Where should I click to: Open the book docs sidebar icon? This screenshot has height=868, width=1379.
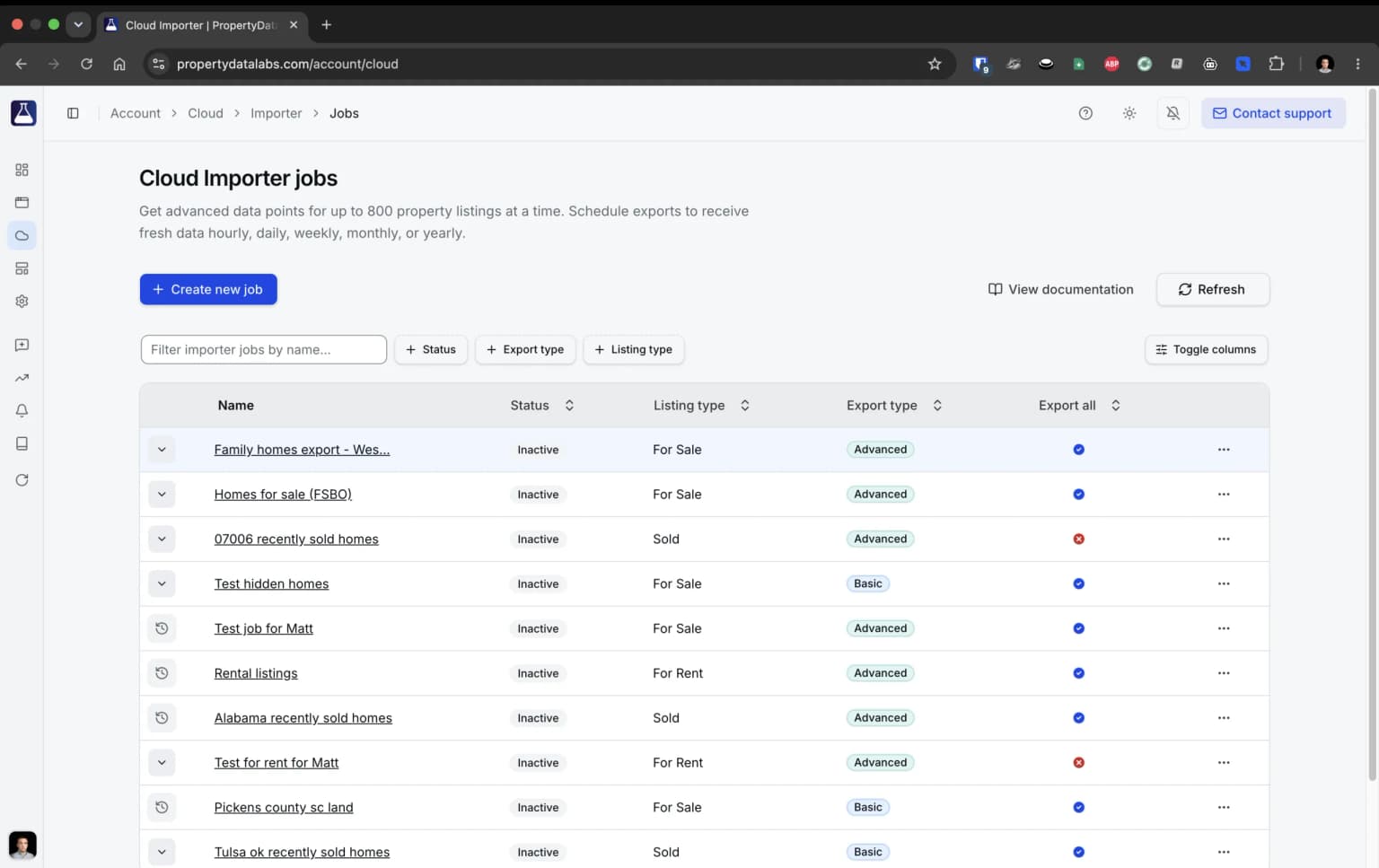click(22, 443)
